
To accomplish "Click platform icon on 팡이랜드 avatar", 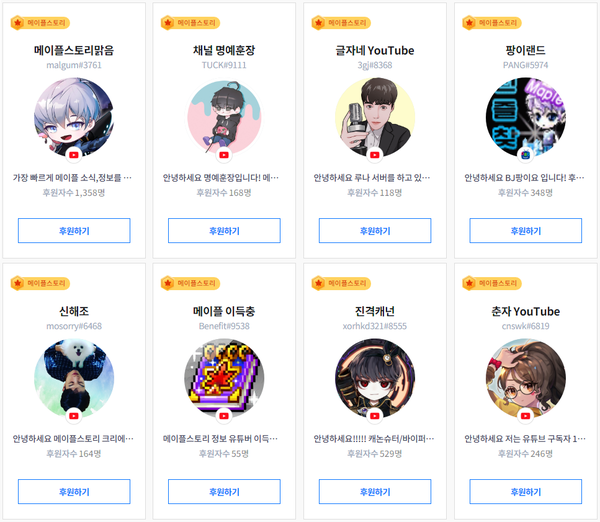I will (525, 155).
